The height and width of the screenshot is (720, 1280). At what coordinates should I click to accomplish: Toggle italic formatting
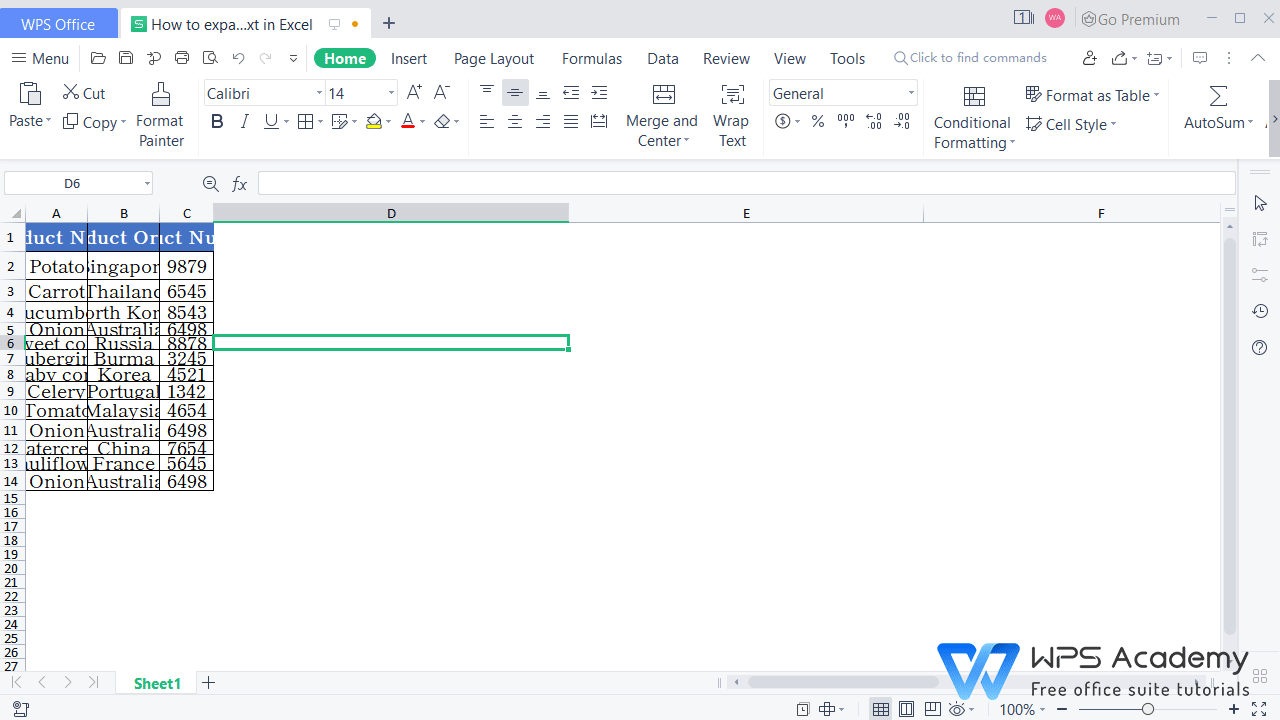244,121
